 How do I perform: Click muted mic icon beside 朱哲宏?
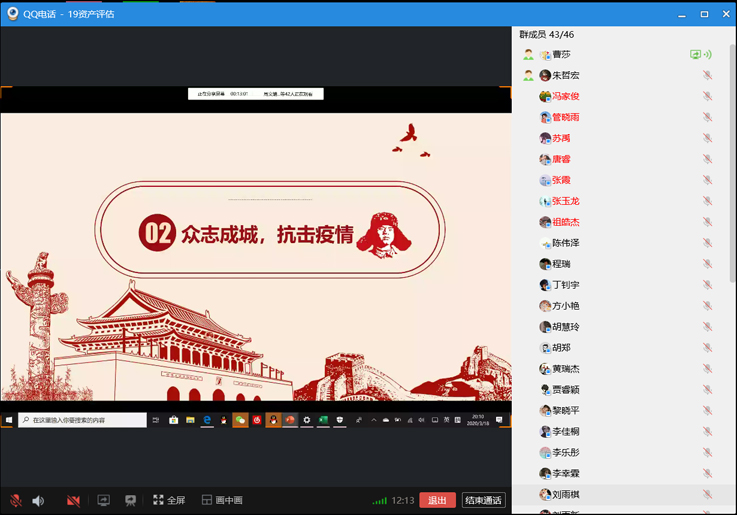pos(707,76)
